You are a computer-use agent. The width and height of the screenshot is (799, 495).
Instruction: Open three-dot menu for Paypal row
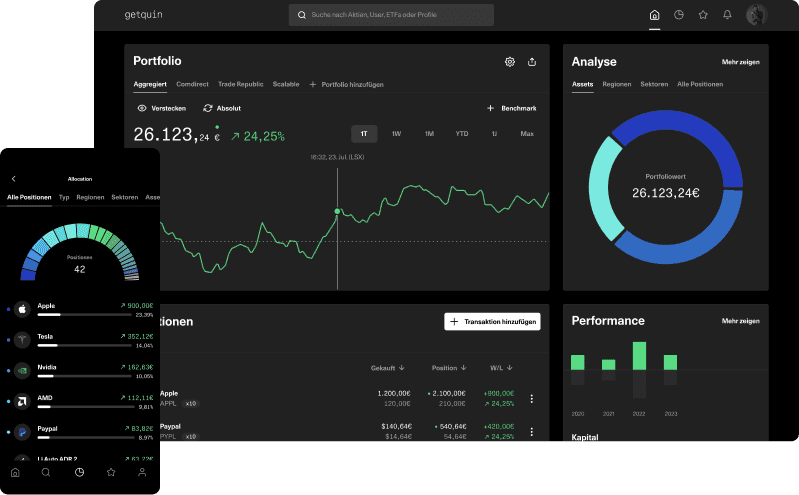coord(531,432)
